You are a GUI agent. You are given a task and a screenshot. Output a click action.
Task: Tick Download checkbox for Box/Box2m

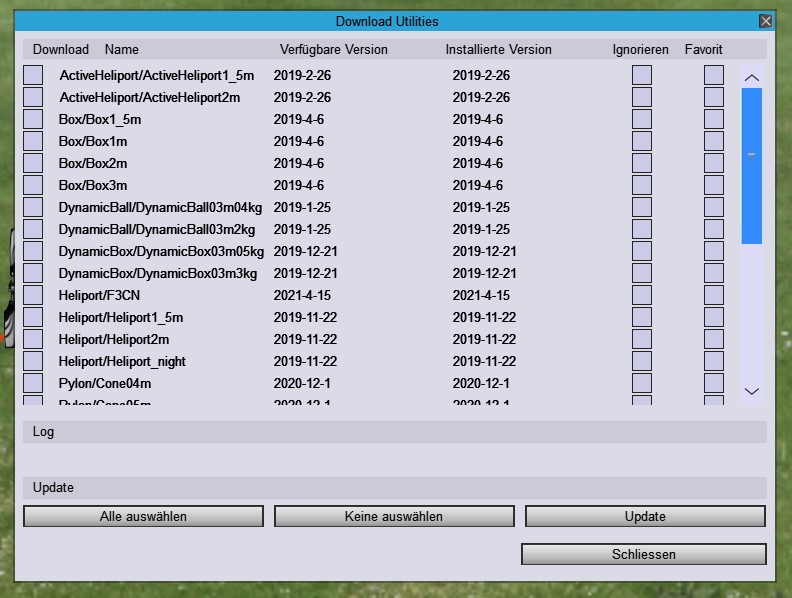tap(33, 163)
